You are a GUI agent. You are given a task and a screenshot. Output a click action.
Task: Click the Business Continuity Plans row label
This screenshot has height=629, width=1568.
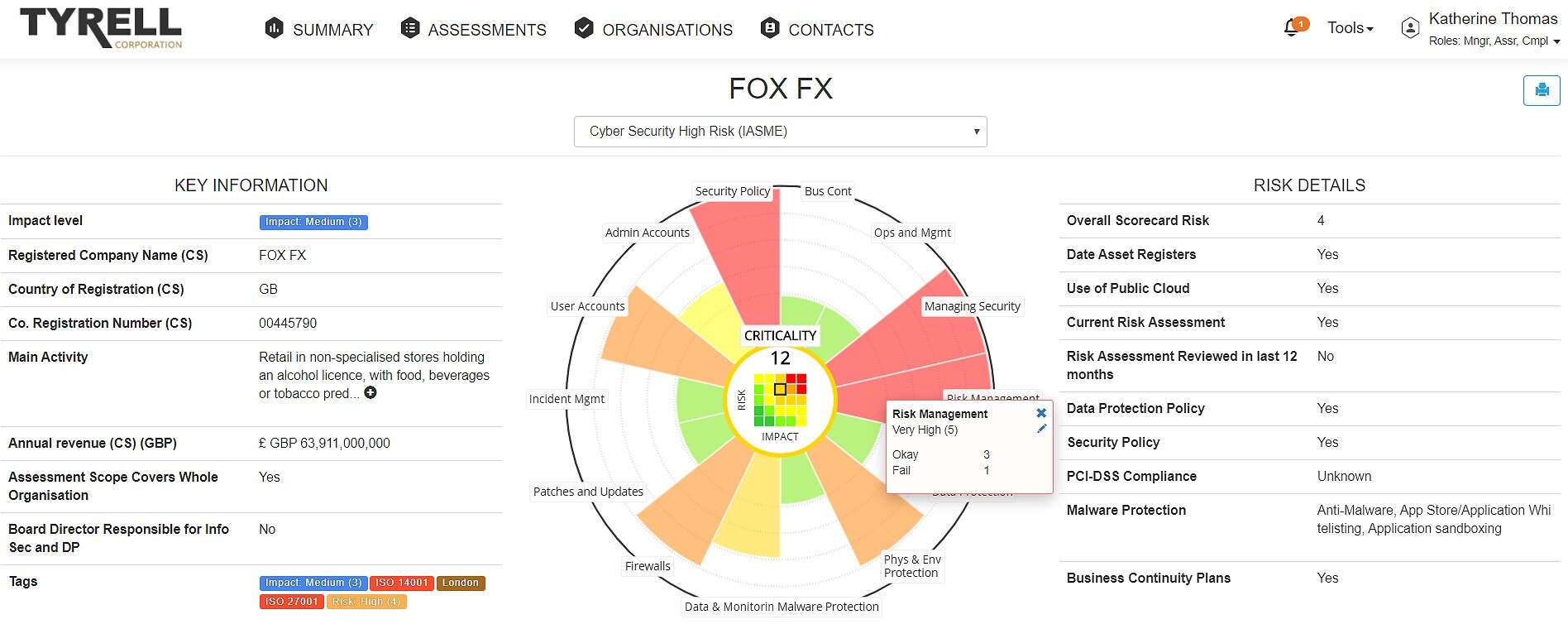(1148, 579)
